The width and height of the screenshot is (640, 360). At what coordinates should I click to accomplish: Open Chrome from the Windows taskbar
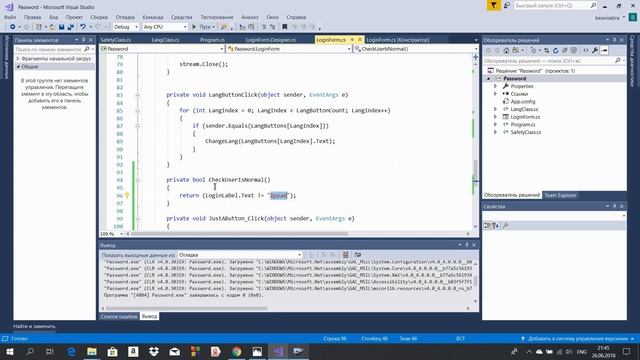(x=236, y=351)
